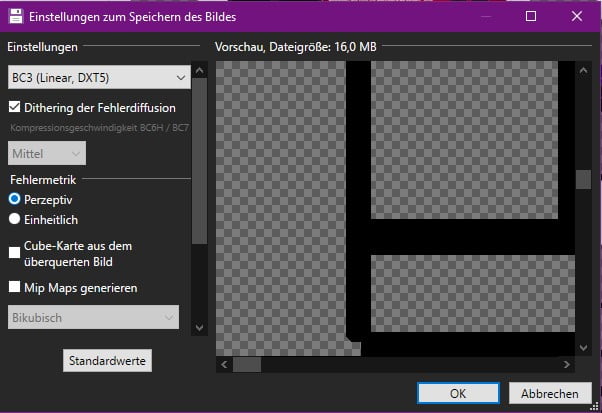Enable Mip Maps generieren checkbox
This screenshot has width=602, height=413.
click(15, 288)
